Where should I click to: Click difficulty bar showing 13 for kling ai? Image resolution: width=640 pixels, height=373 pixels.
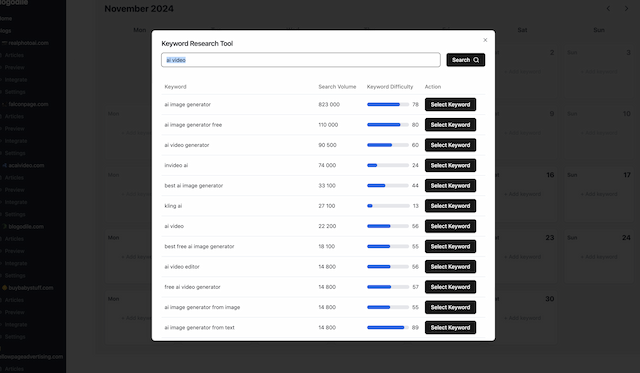[388, 206]
